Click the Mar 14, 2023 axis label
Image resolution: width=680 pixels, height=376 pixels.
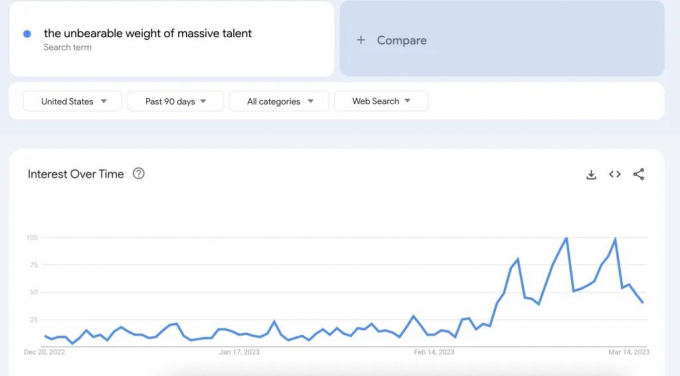tap(629, 352)
